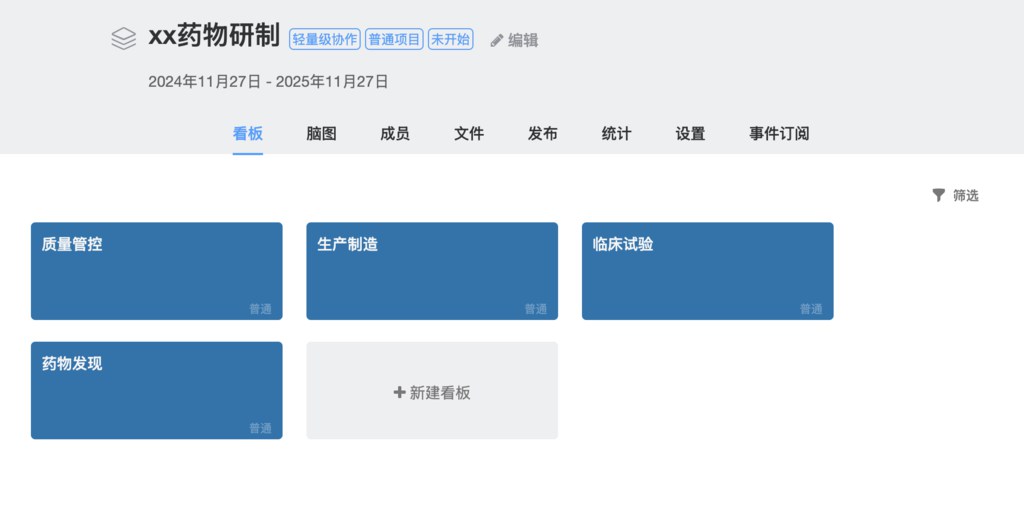Image resolution: width=1024 pixels, height=525 pixels.
Task: Open the 文件 tab
Action: tap(469, 134)
